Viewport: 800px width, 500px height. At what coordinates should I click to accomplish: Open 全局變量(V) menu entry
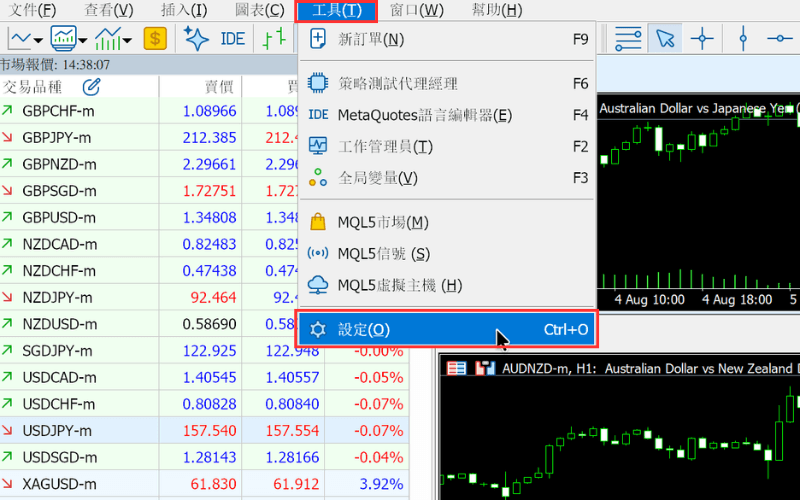click(x=446, y=178)
